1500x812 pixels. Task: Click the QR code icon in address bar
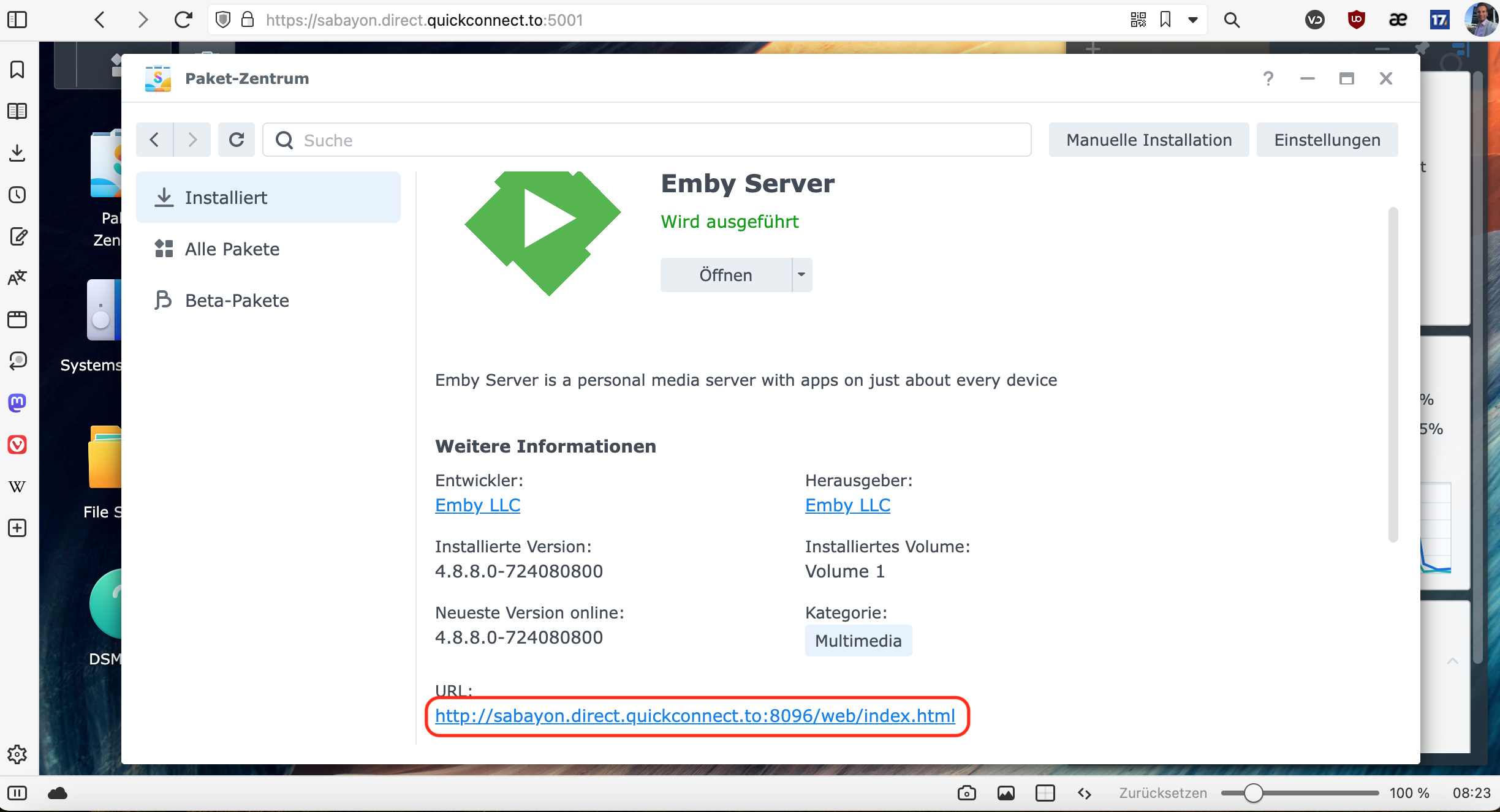1138,20
